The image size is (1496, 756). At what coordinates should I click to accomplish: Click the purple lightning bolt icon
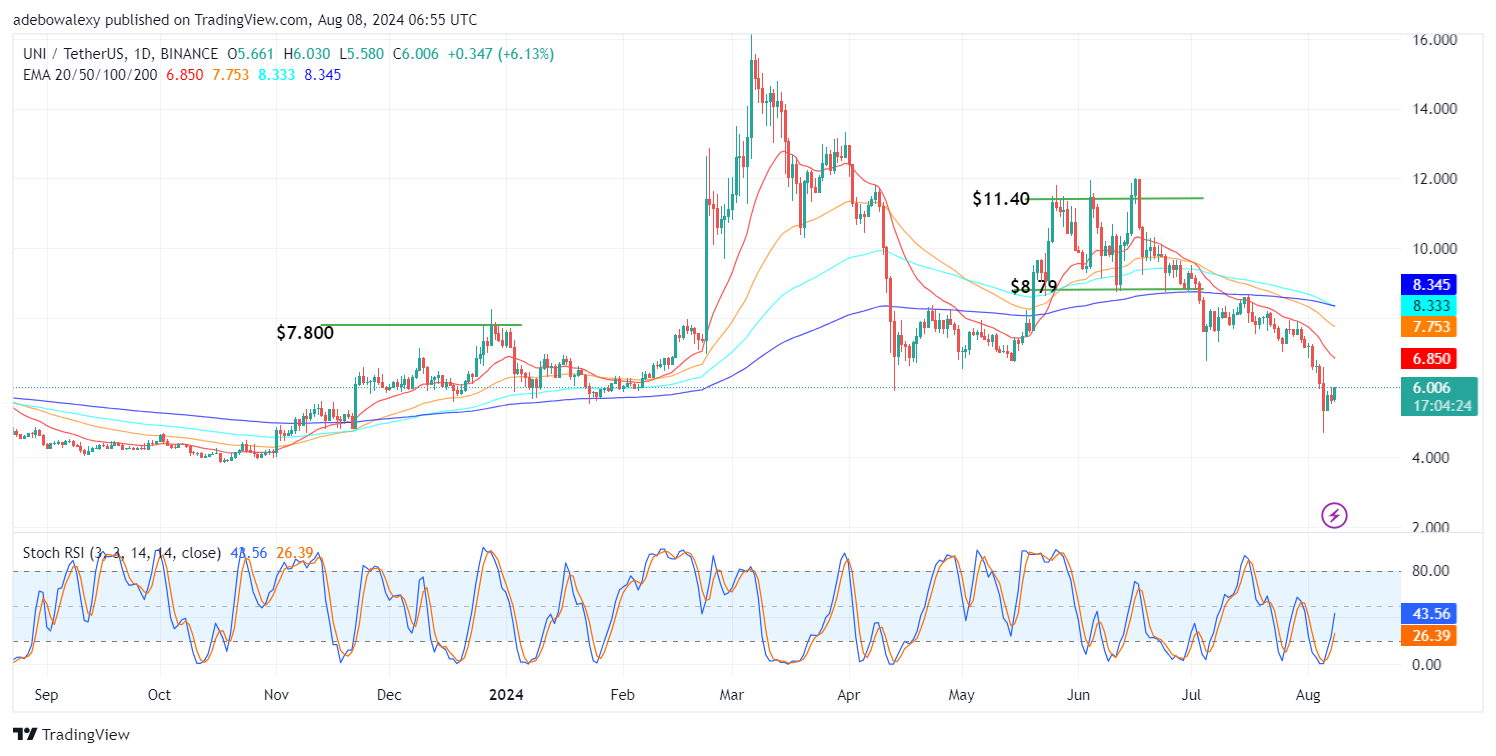point(1334,516)
